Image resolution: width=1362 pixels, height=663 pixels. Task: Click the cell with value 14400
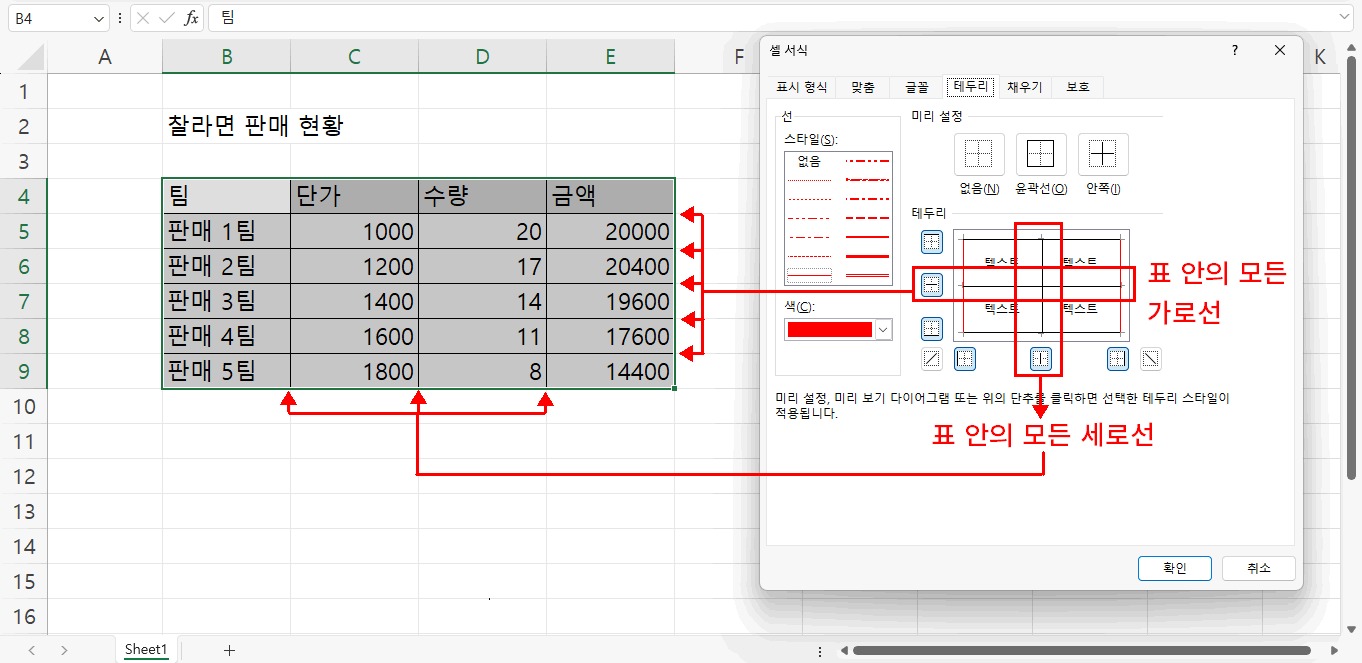[611, 371]
